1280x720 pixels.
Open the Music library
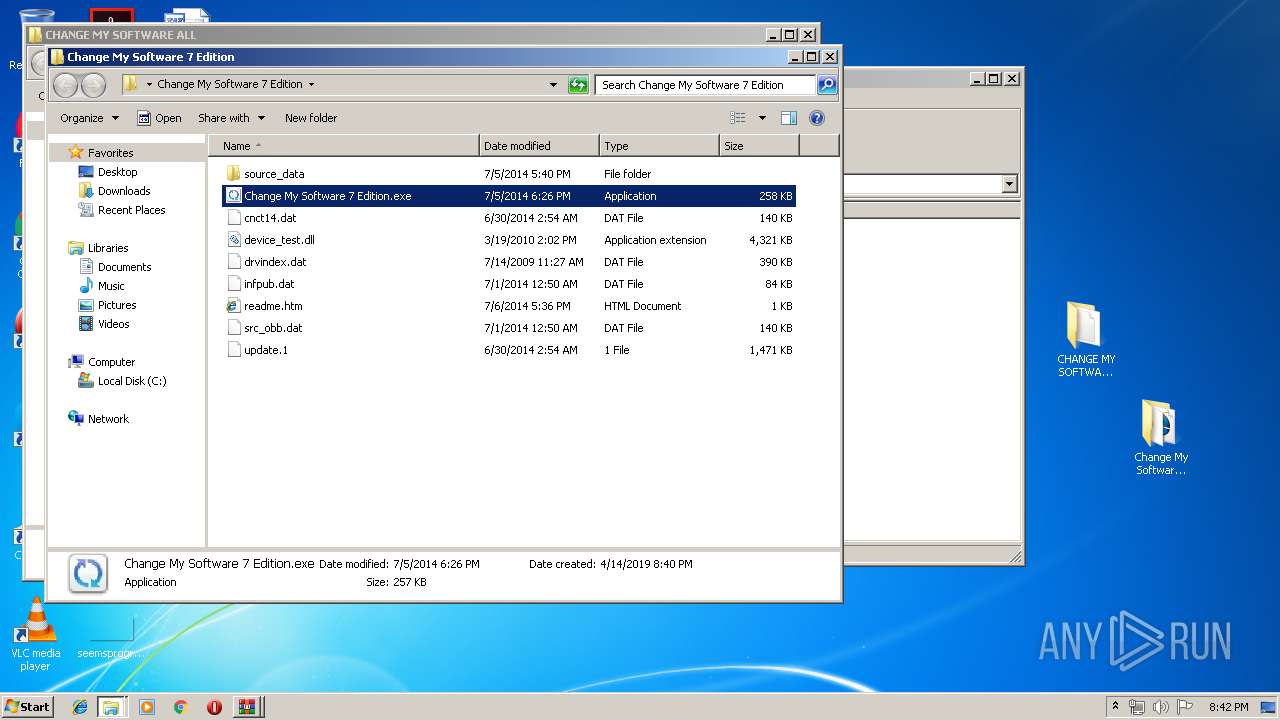(111, 286)
